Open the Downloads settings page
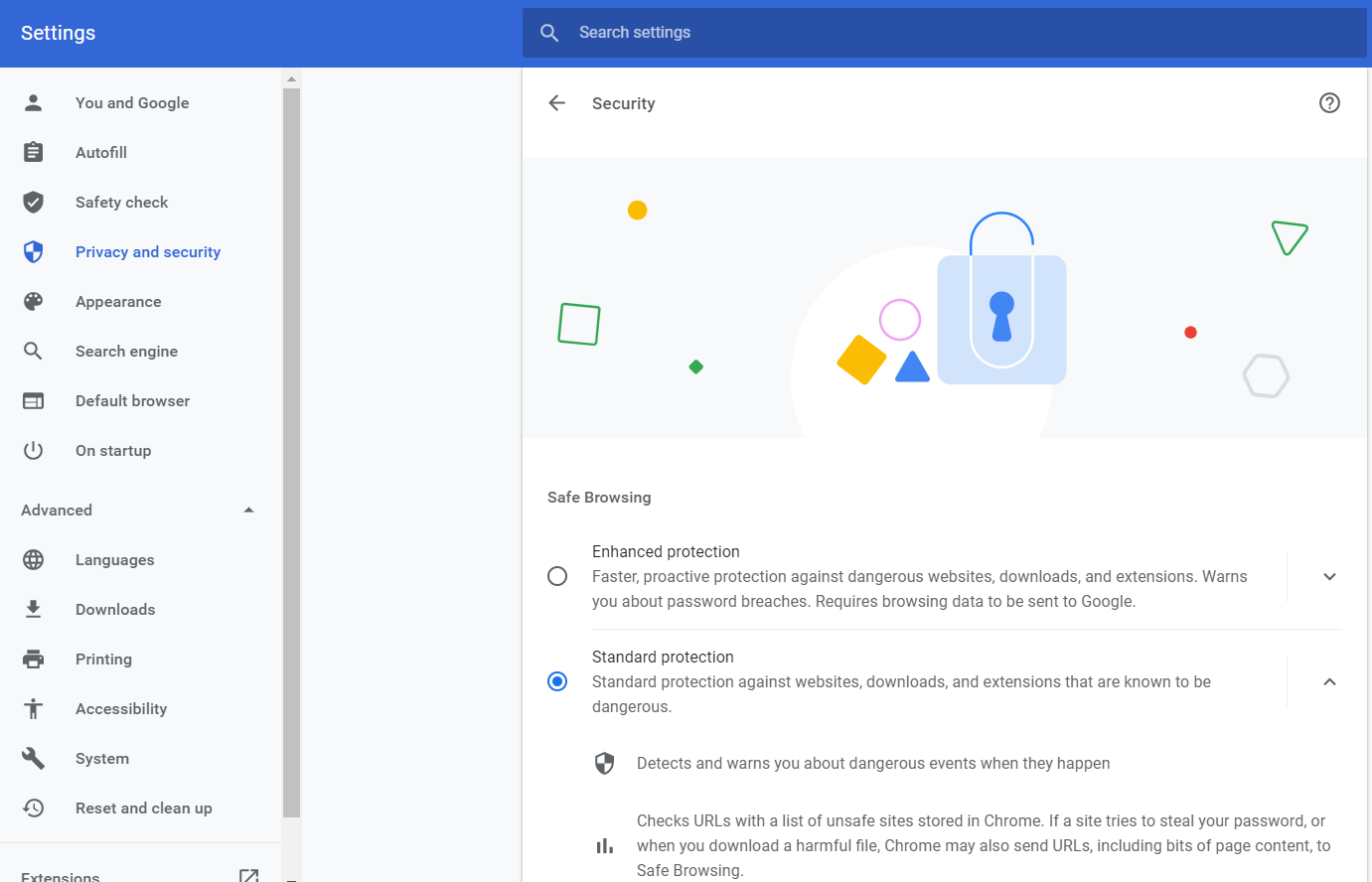 coord(115,610)
